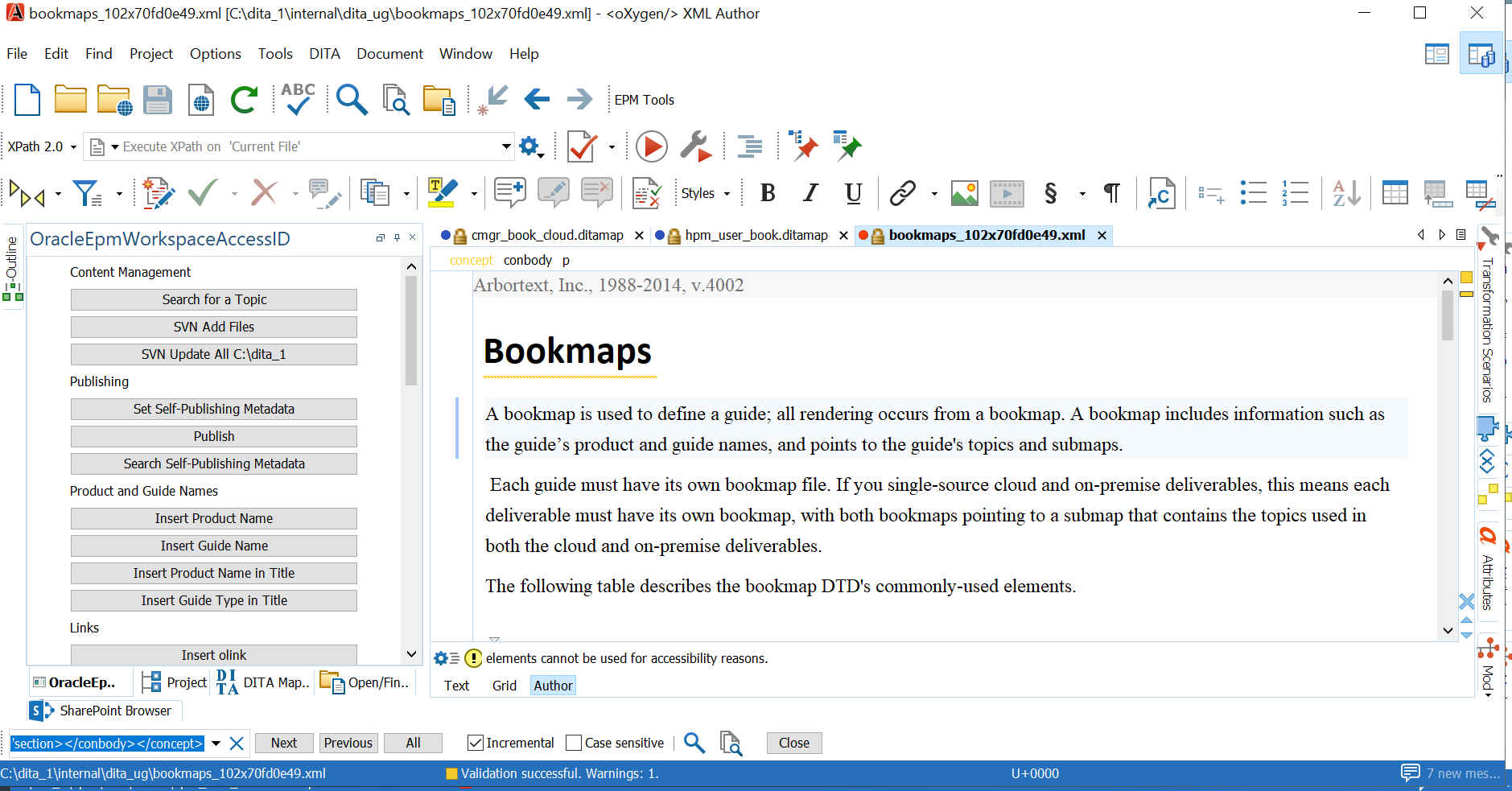Run spell check with ABC icon
This screenshot has width=1512, height=791.
click(298, 100)
